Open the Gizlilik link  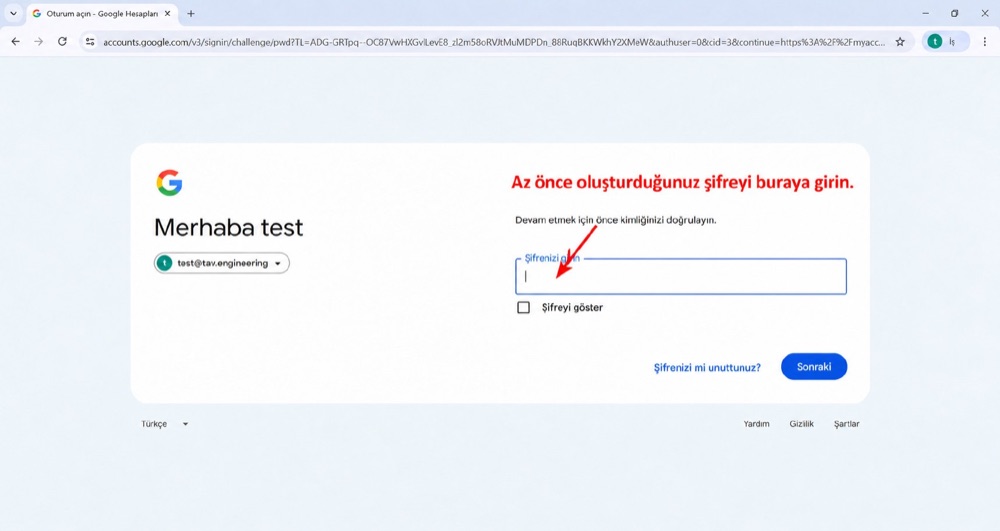802,424
